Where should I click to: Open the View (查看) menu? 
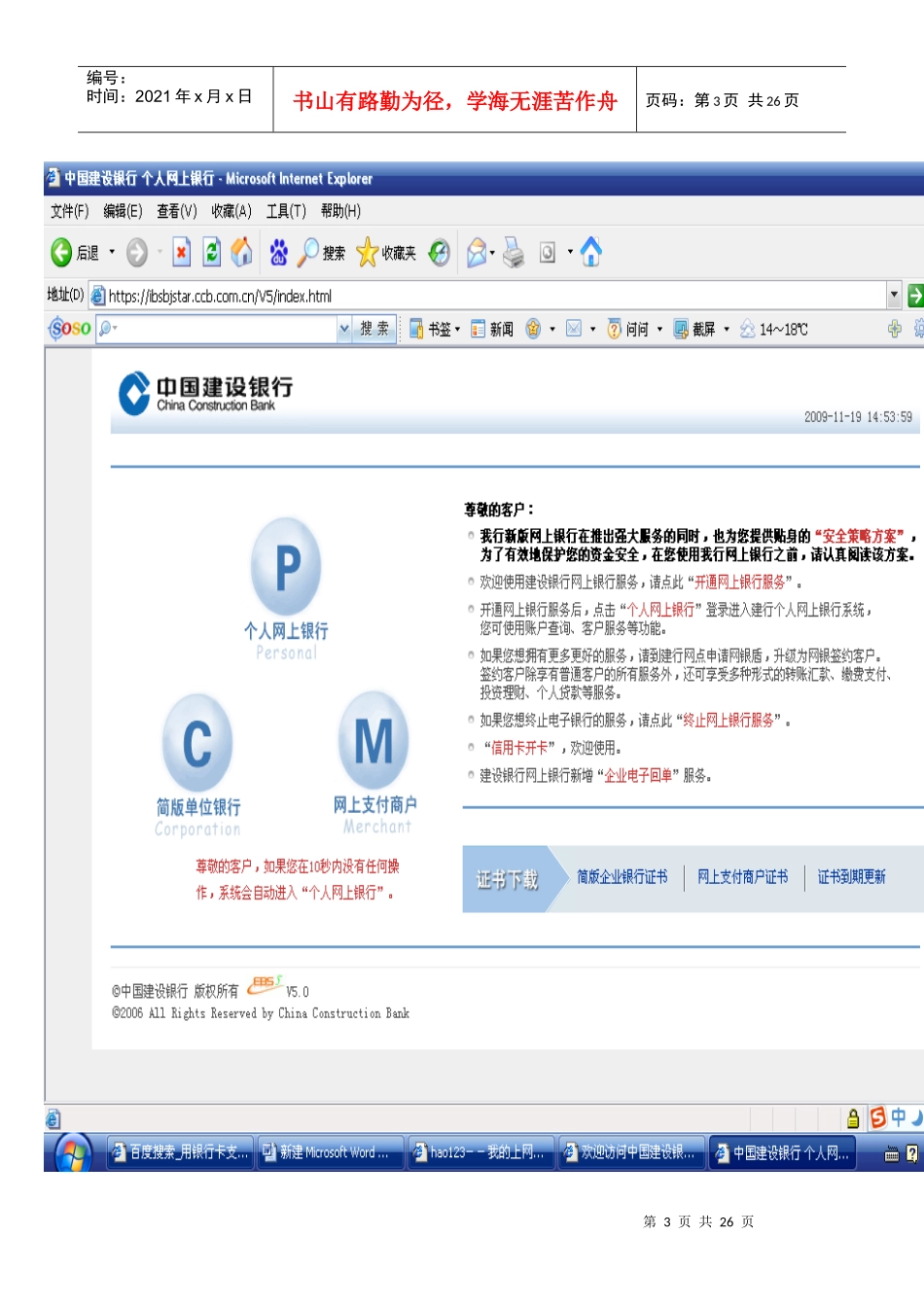click(177, 211)
